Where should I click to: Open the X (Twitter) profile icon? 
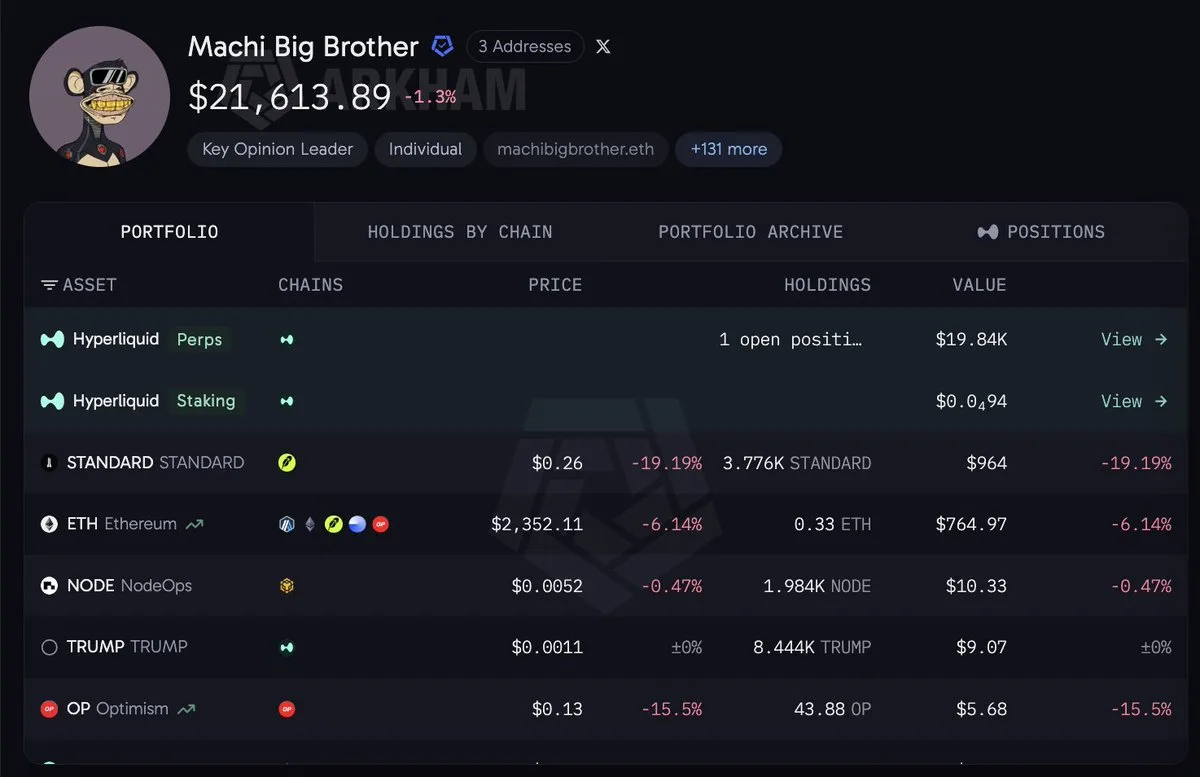point(603,46)
